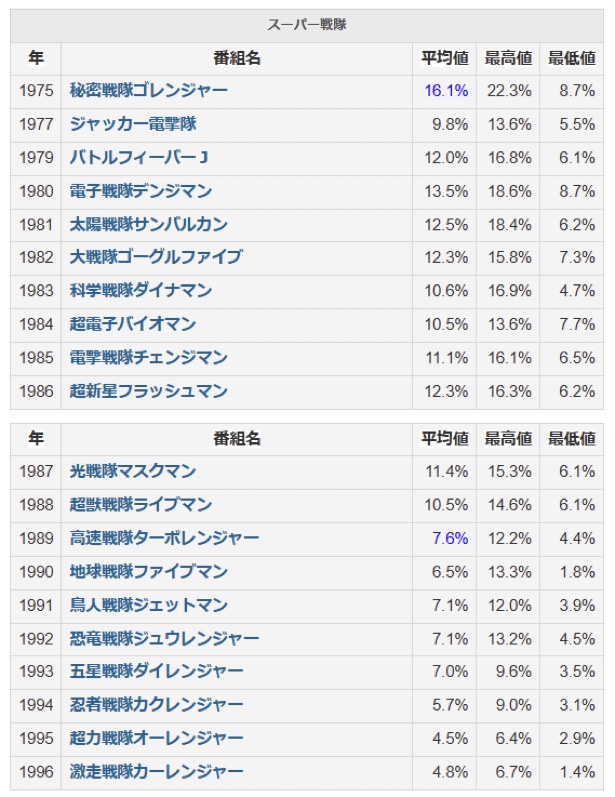Screen dimensions: 615x797
Task: Click the 平均値 header in the first table
Action: coord(445,58)
